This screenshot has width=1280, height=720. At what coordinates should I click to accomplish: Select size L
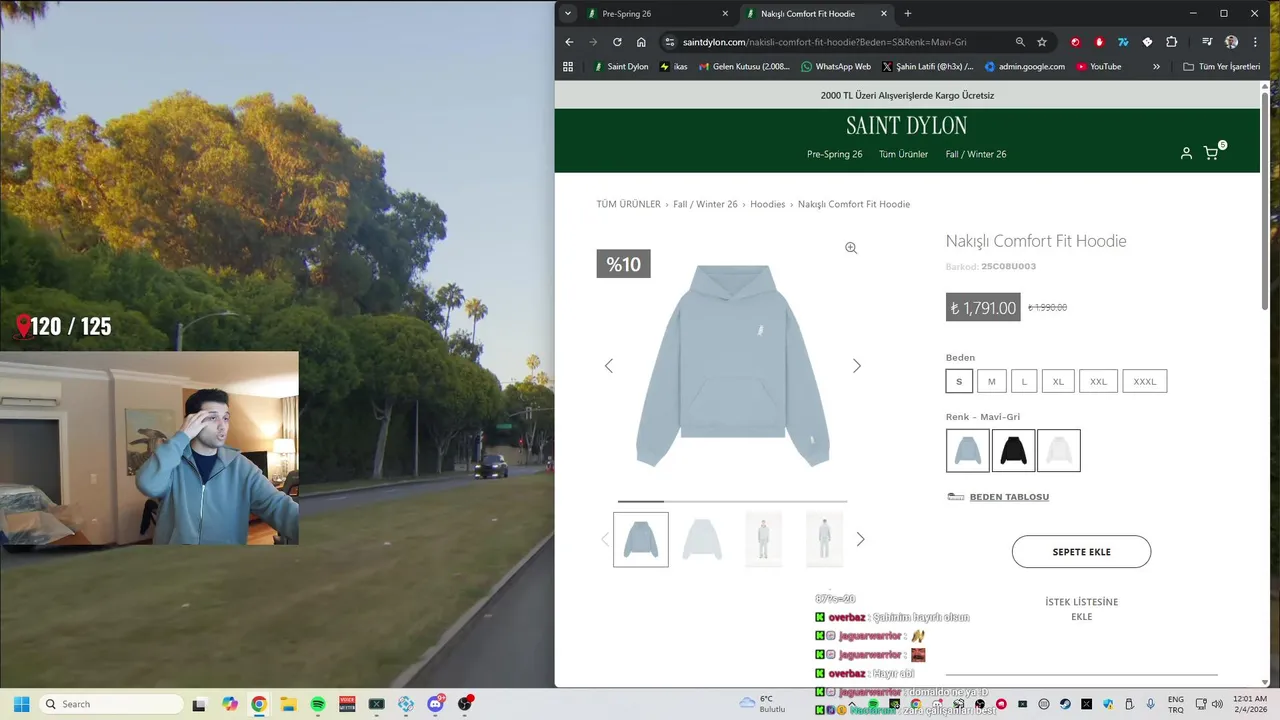tap(1024, 381)
